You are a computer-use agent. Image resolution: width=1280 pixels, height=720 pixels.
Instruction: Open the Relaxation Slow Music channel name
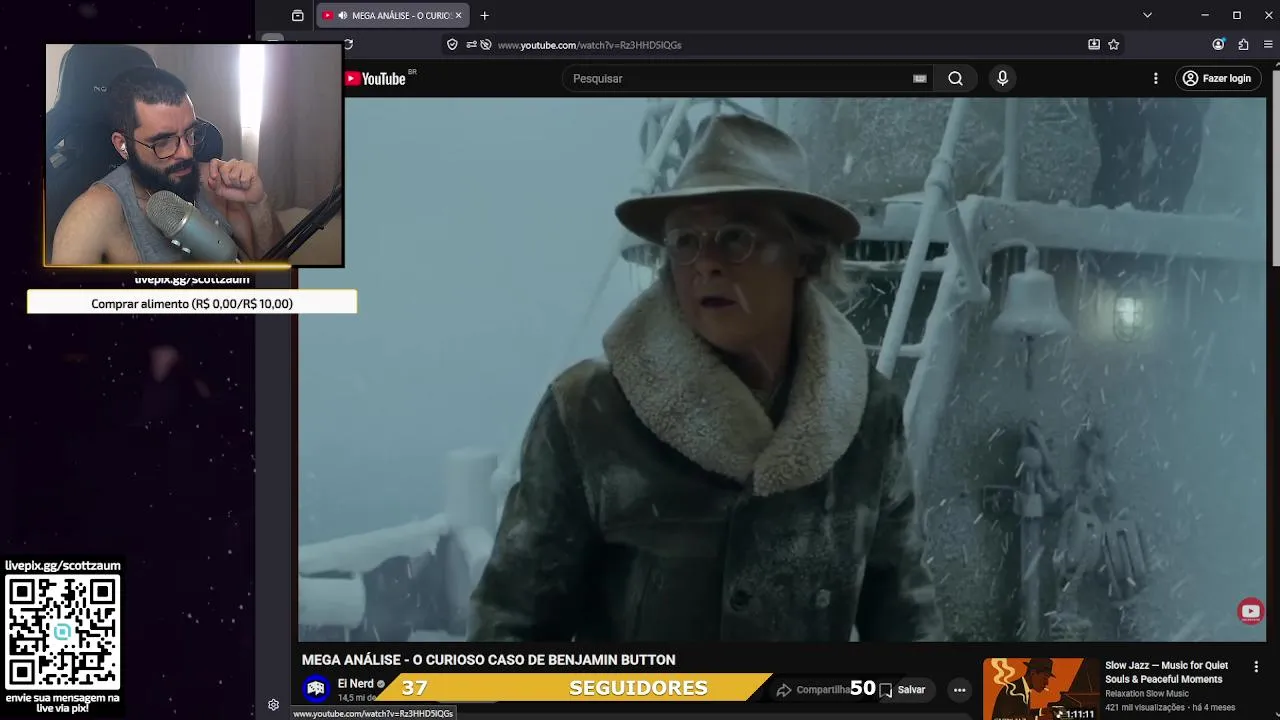pyautogui.click(x=1146, y=694)
